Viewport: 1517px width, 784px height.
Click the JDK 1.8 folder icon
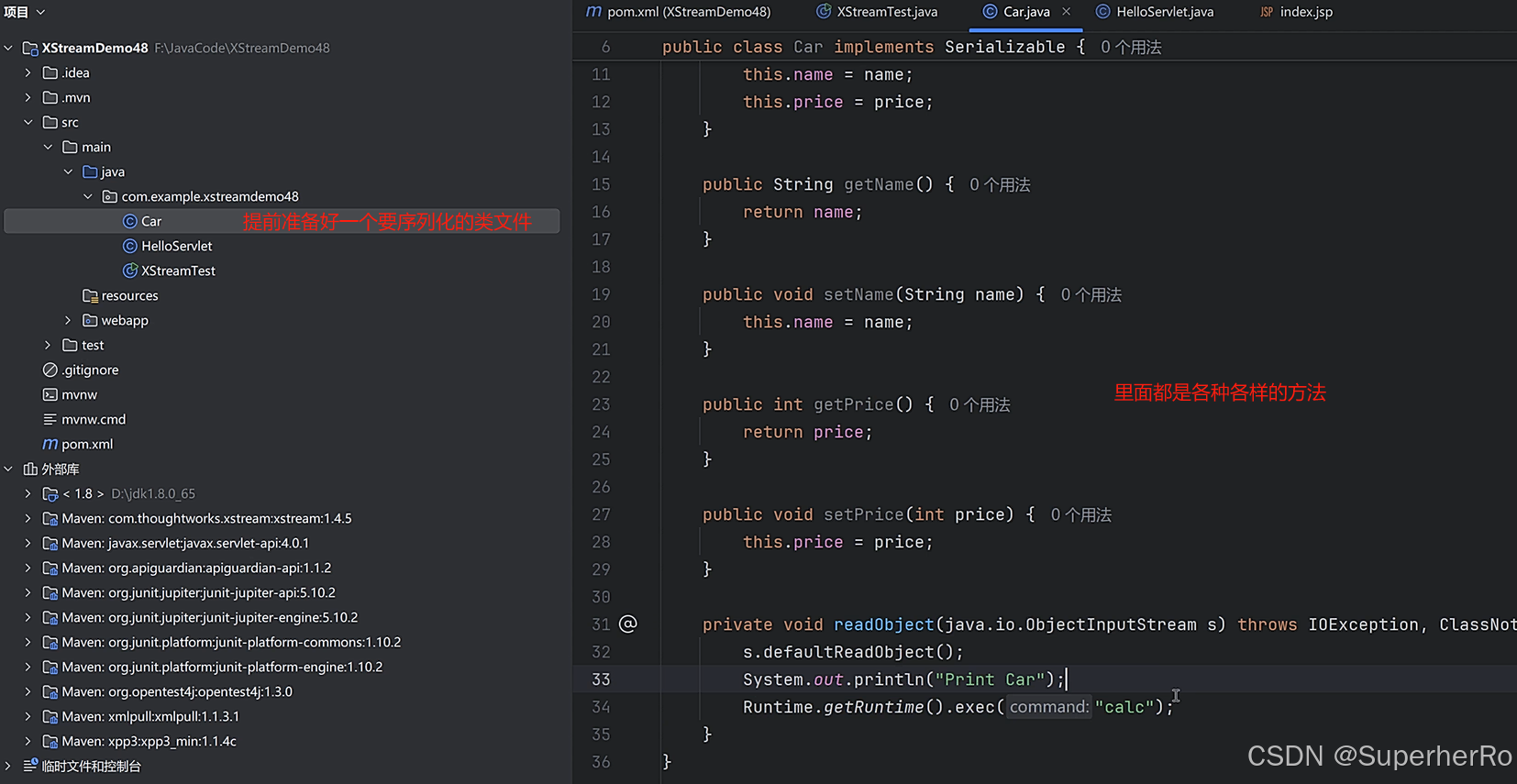[50, 493]
